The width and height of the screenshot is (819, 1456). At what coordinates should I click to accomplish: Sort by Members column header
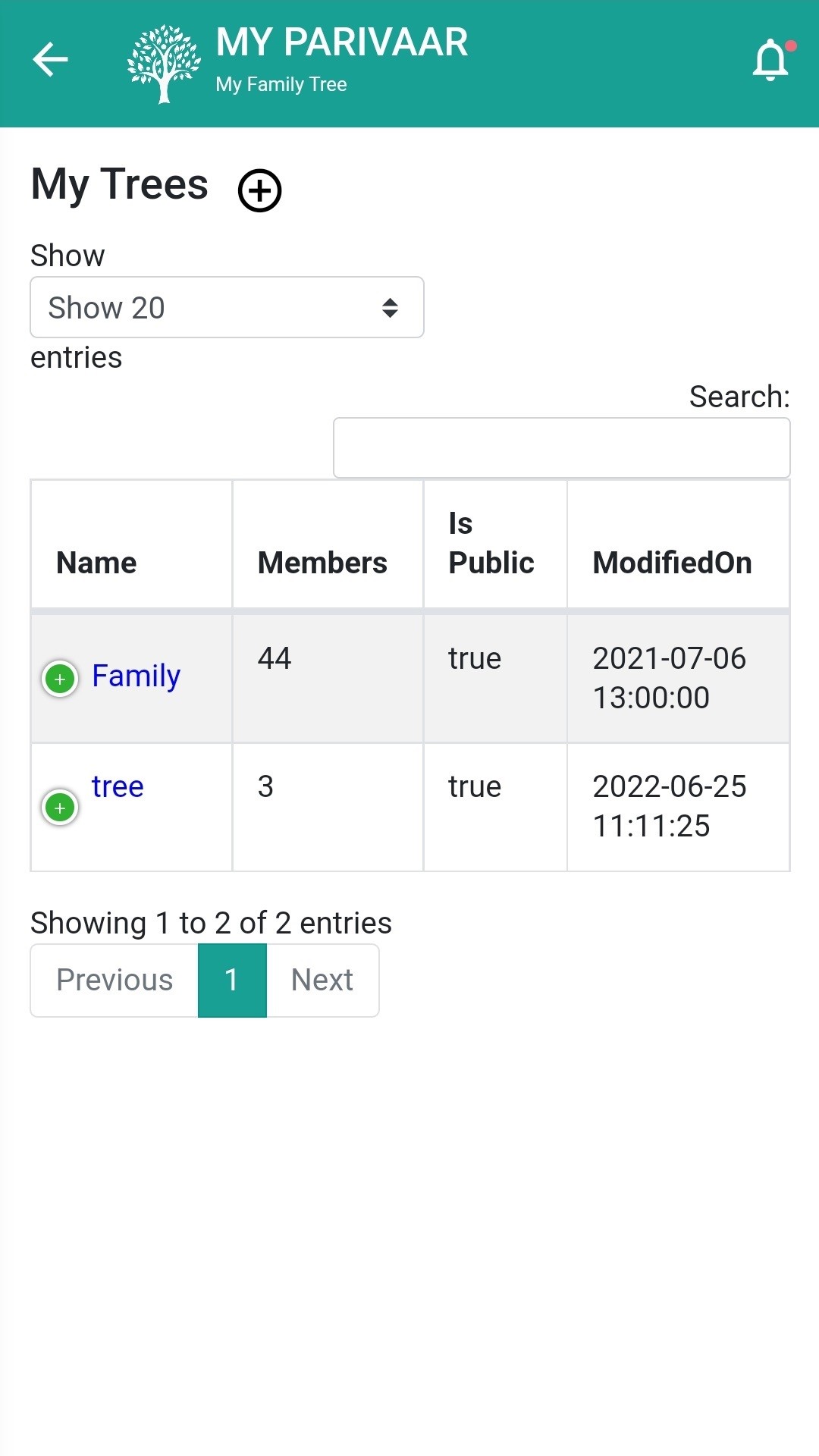(322, 563)
